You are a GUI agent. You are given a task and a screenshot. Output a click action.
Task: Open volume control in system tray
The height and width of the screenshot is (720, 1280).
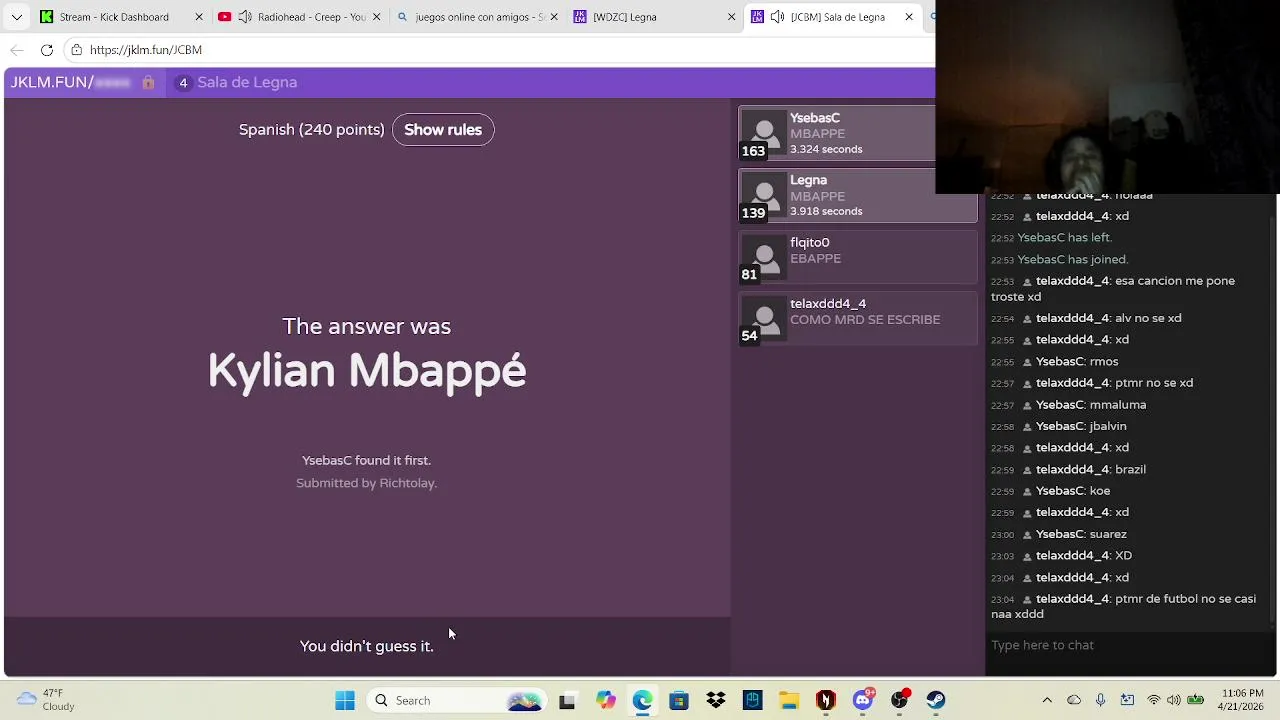pos(1174,700)
